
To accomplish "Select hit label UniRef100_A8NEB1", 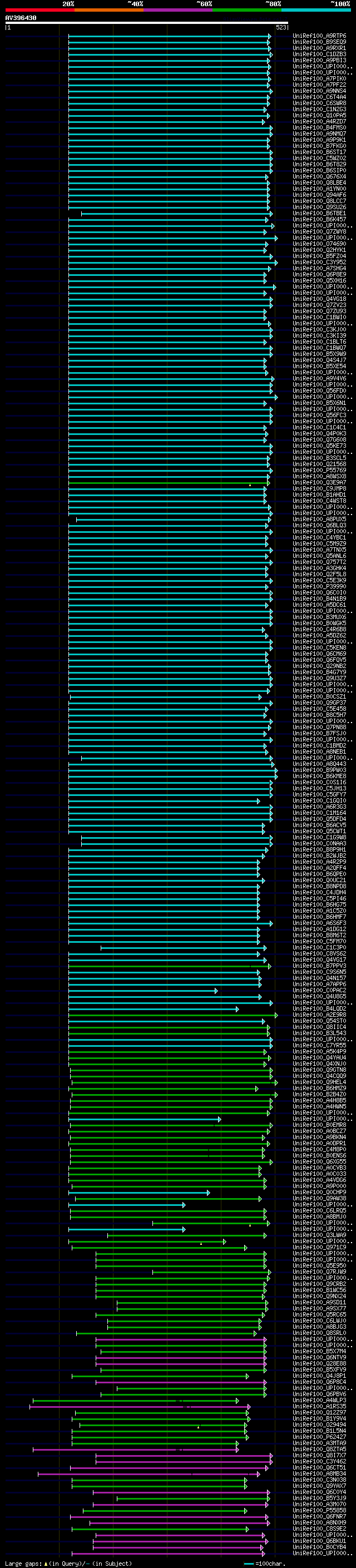I will pyautogui.click(x=319, y=751).
